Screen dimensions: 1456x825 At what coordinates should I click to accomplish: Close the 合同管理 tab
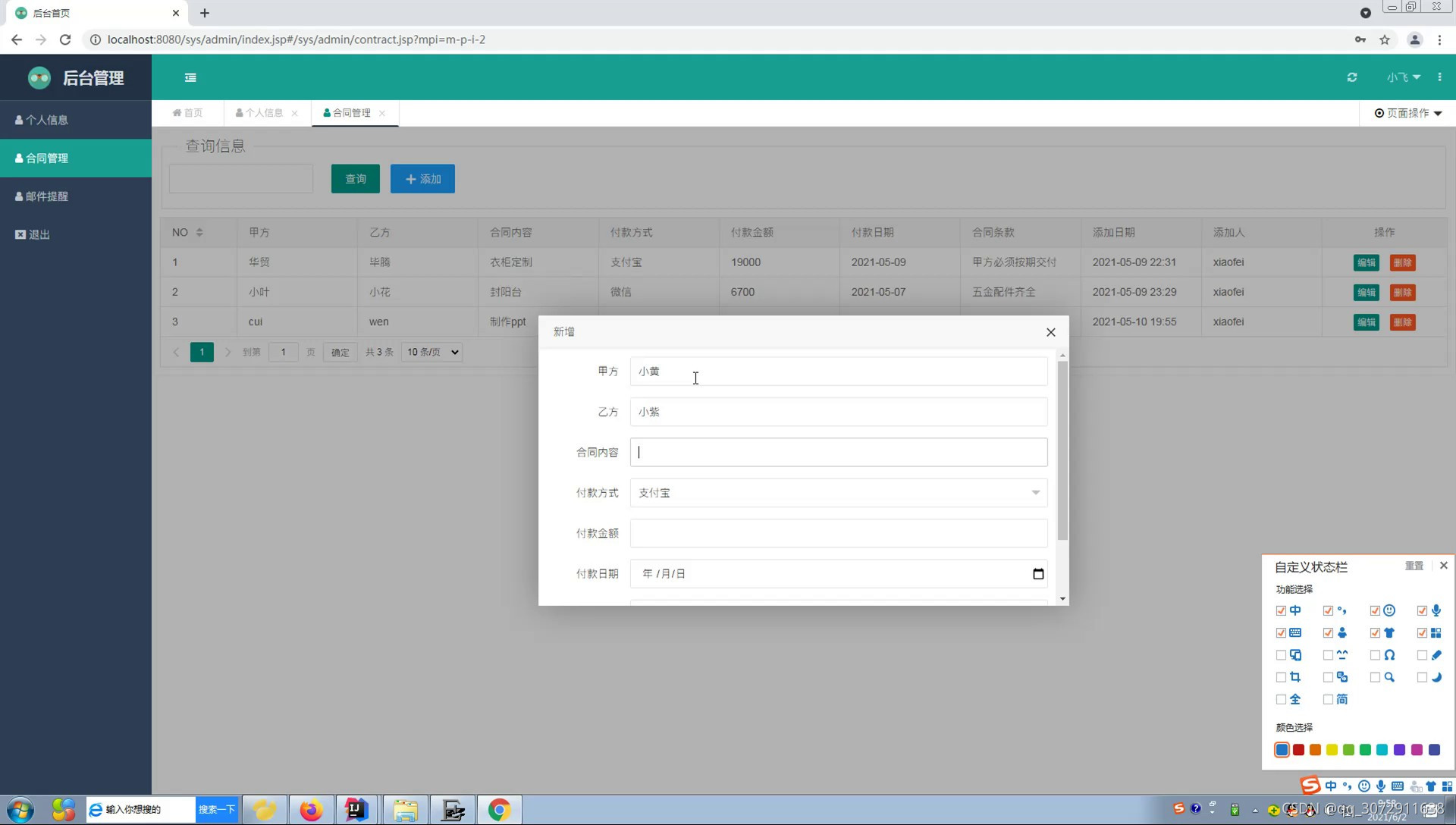pos(382,113)
